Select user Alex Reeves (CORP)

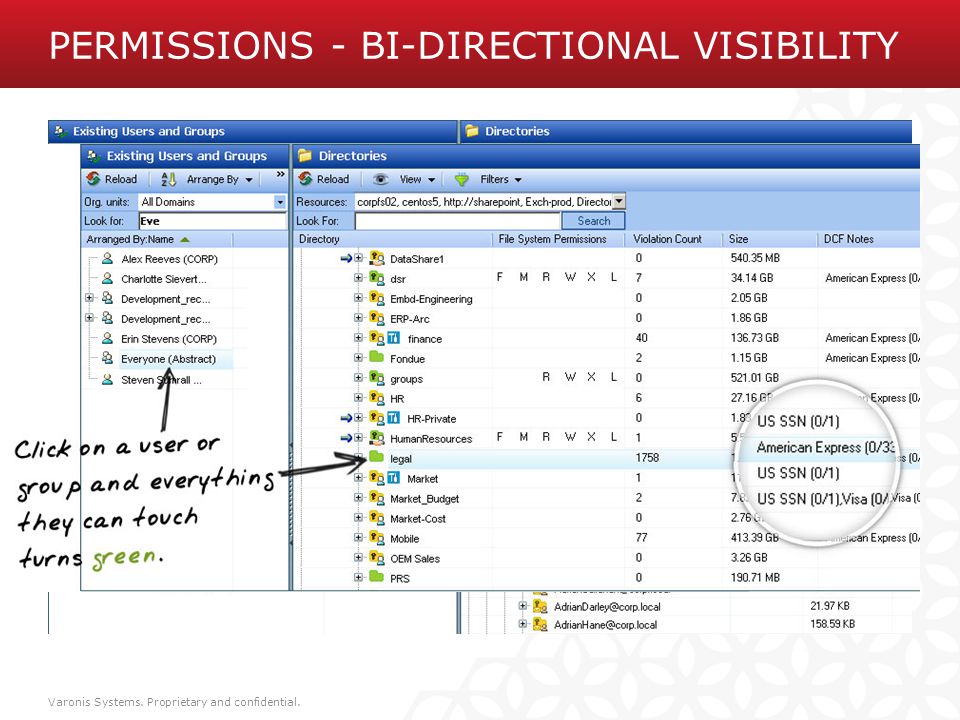tap(169, 259)
